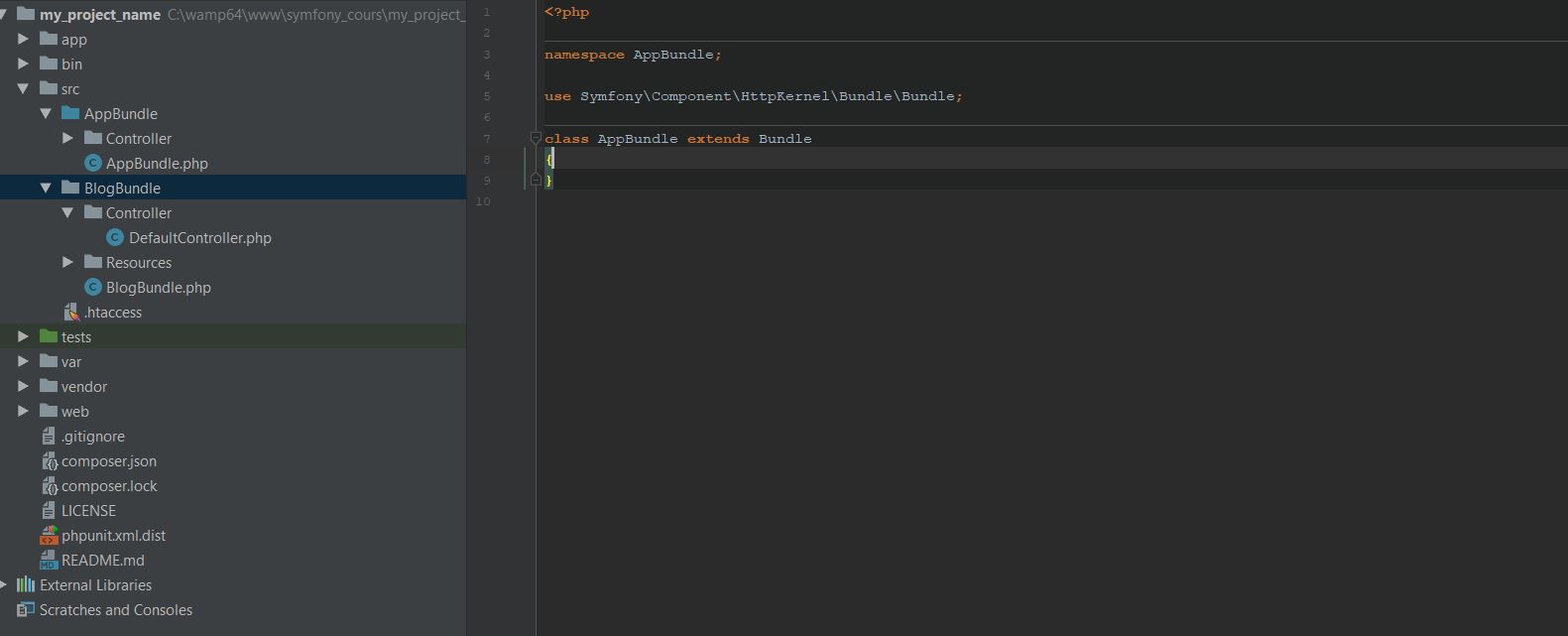Image resolution: width=1568 pixels, height=636 pixels.
Task: Expand External Libraries arrow
Action: [x=4, y=584]
